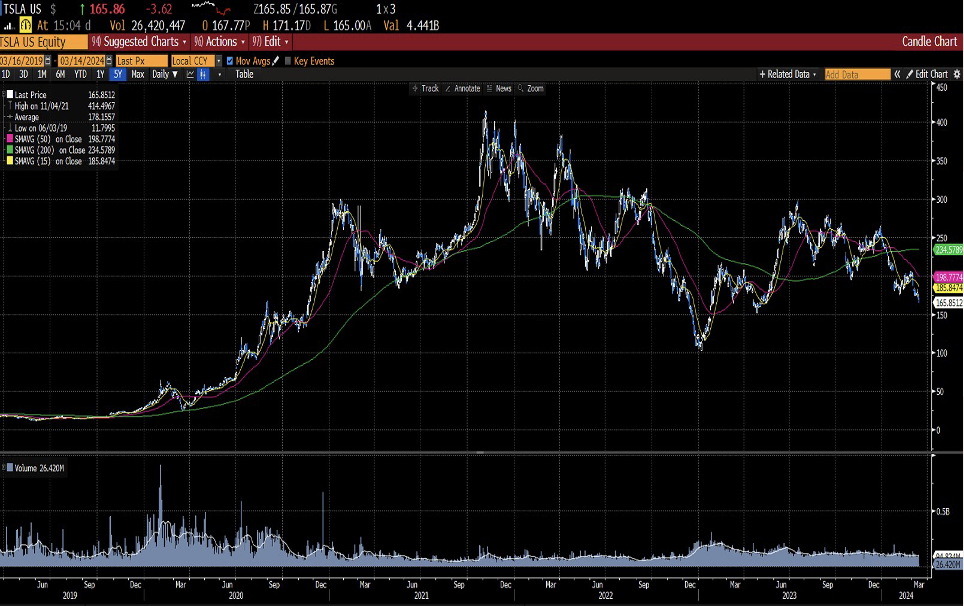Click the Local CCY field
This screenshot has height=606, width=964.
192,61
